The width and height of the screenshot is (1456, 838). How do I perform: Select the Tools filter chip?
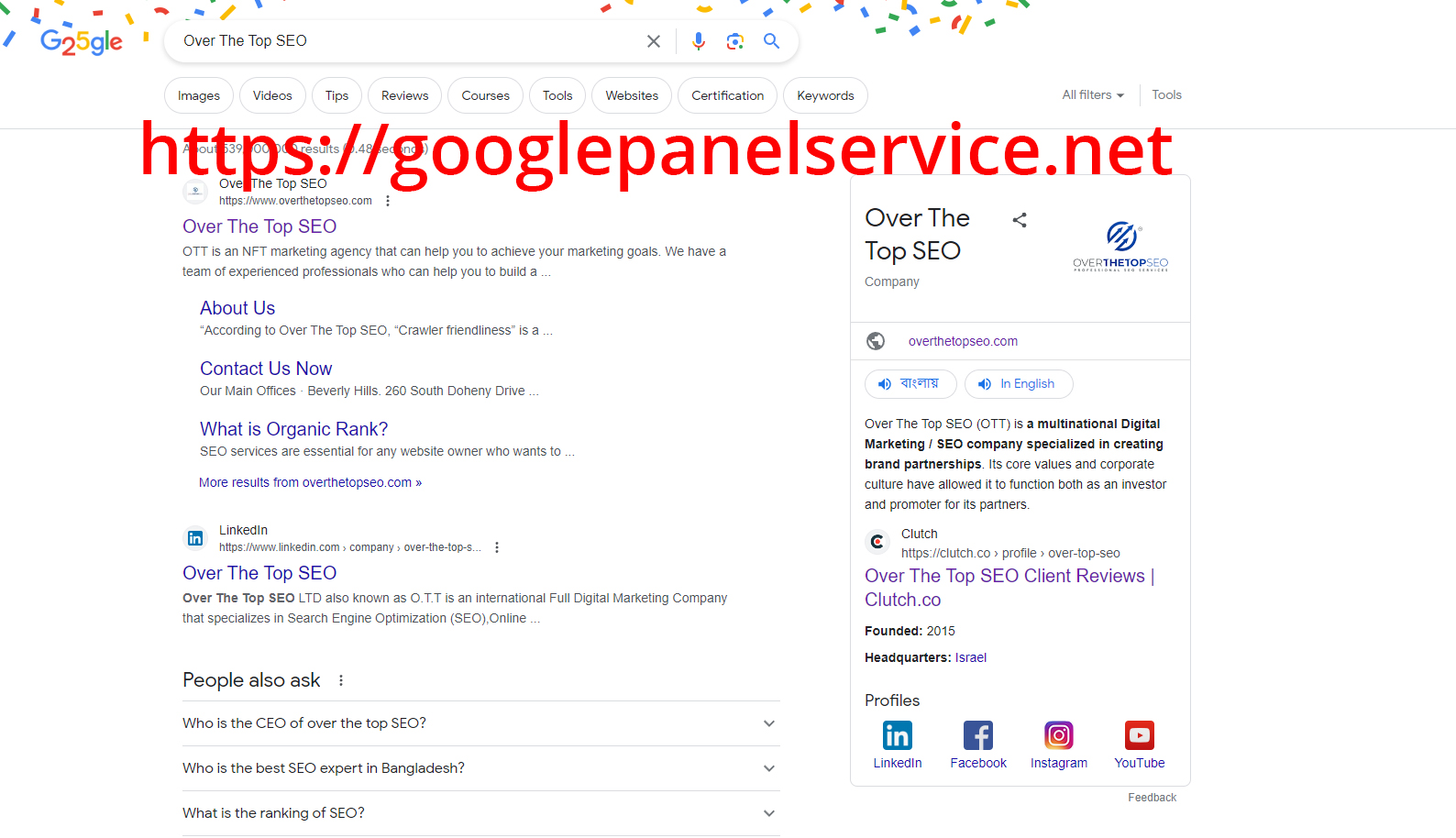(557, 95)
